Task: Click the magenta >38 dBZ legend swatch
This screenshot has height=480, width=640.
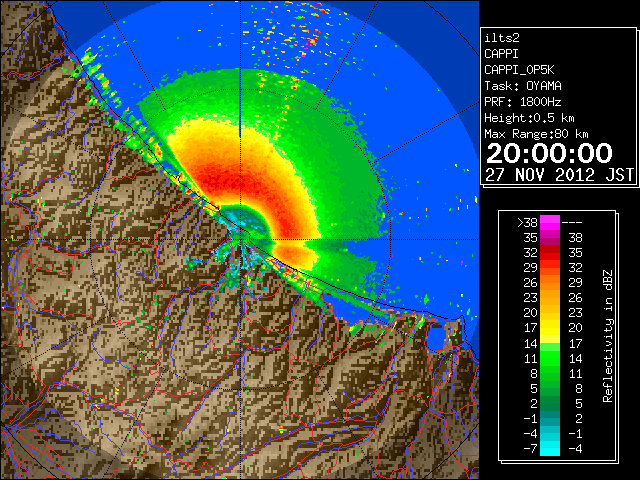Action: (x=550, y=223)
